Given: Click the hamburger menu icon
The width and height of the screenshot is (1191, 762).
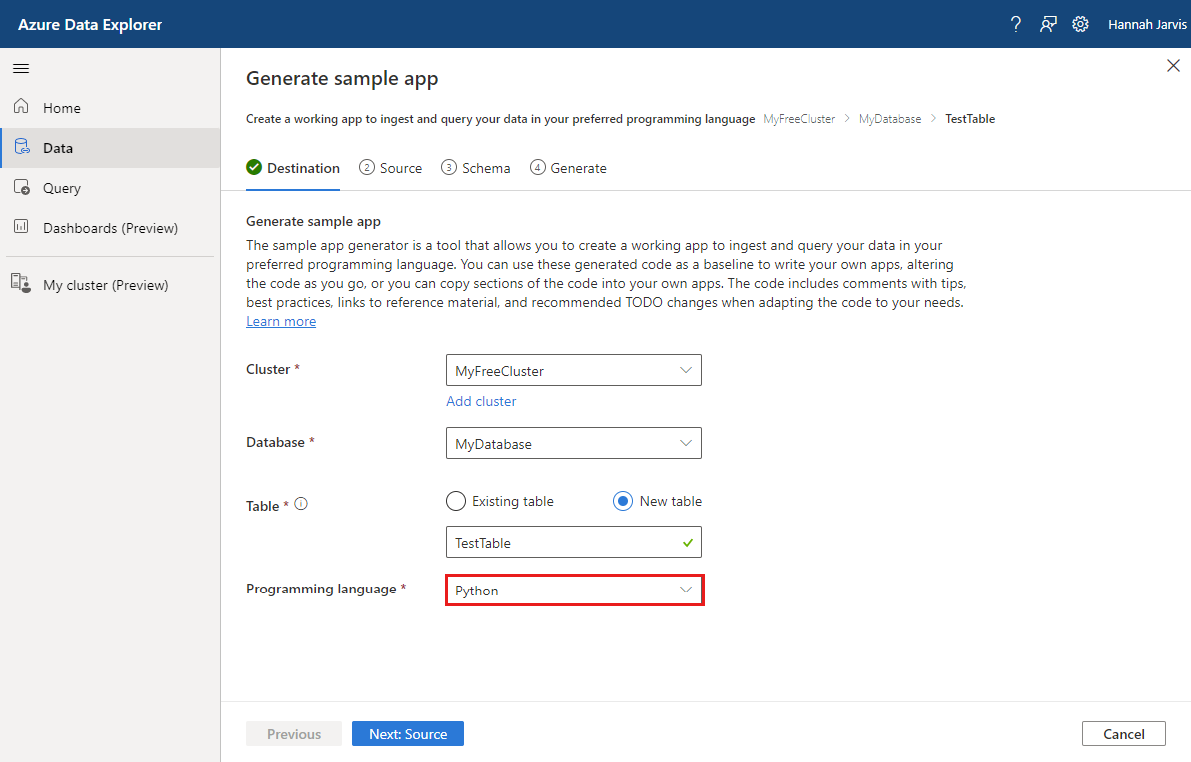Looking at the screenshot, I should click(21, 69).
